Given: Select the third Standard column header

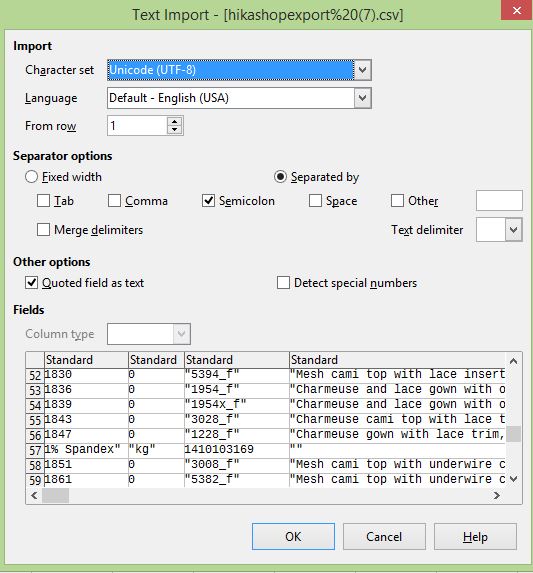Looking at the screenshot, I should tap(237, 360).
